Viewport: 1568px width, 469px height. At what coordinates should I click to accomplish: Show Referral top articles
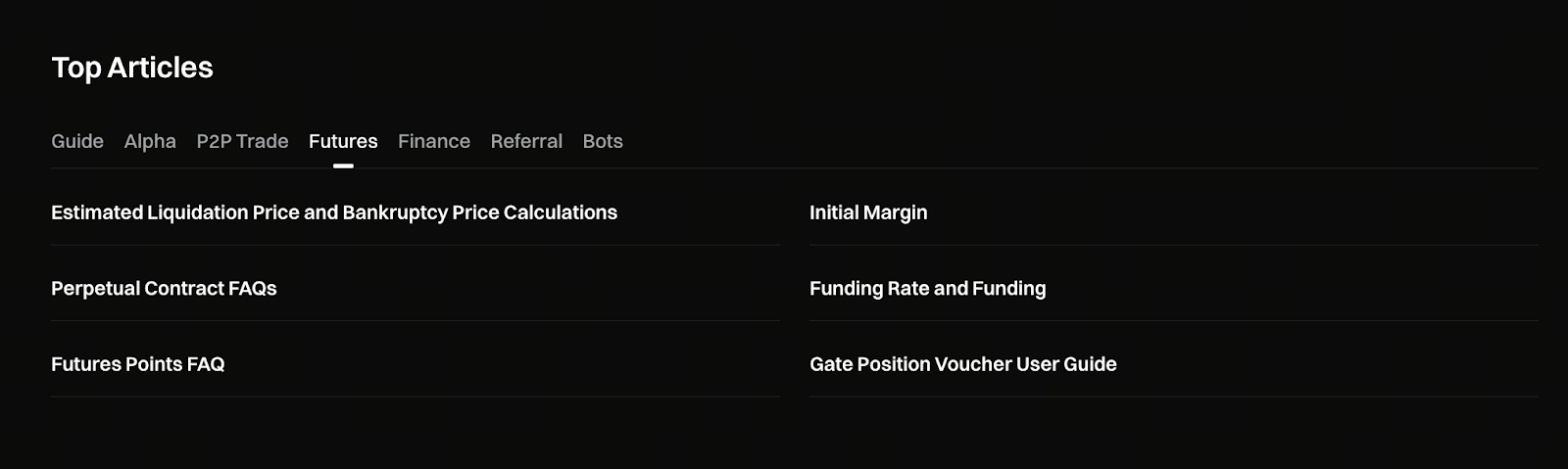526,141
